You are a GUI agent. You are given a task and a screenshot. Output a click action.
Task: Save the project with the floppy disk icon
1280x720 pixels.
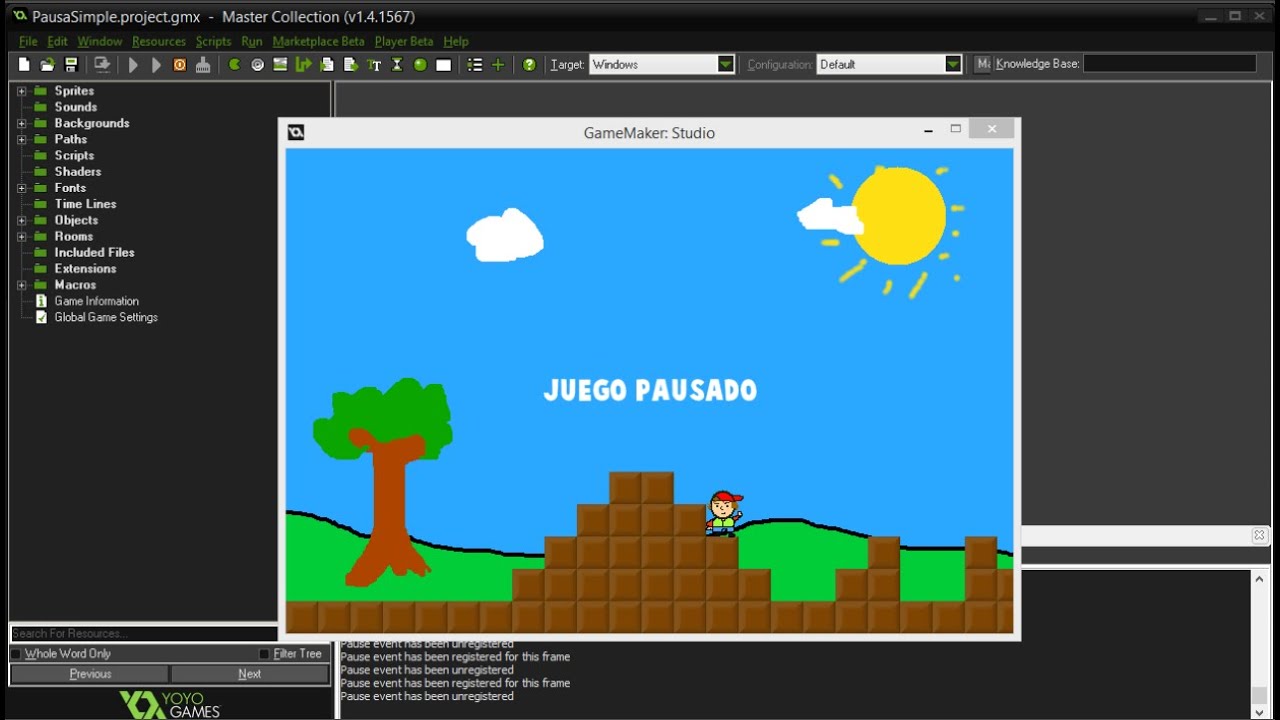71,65
